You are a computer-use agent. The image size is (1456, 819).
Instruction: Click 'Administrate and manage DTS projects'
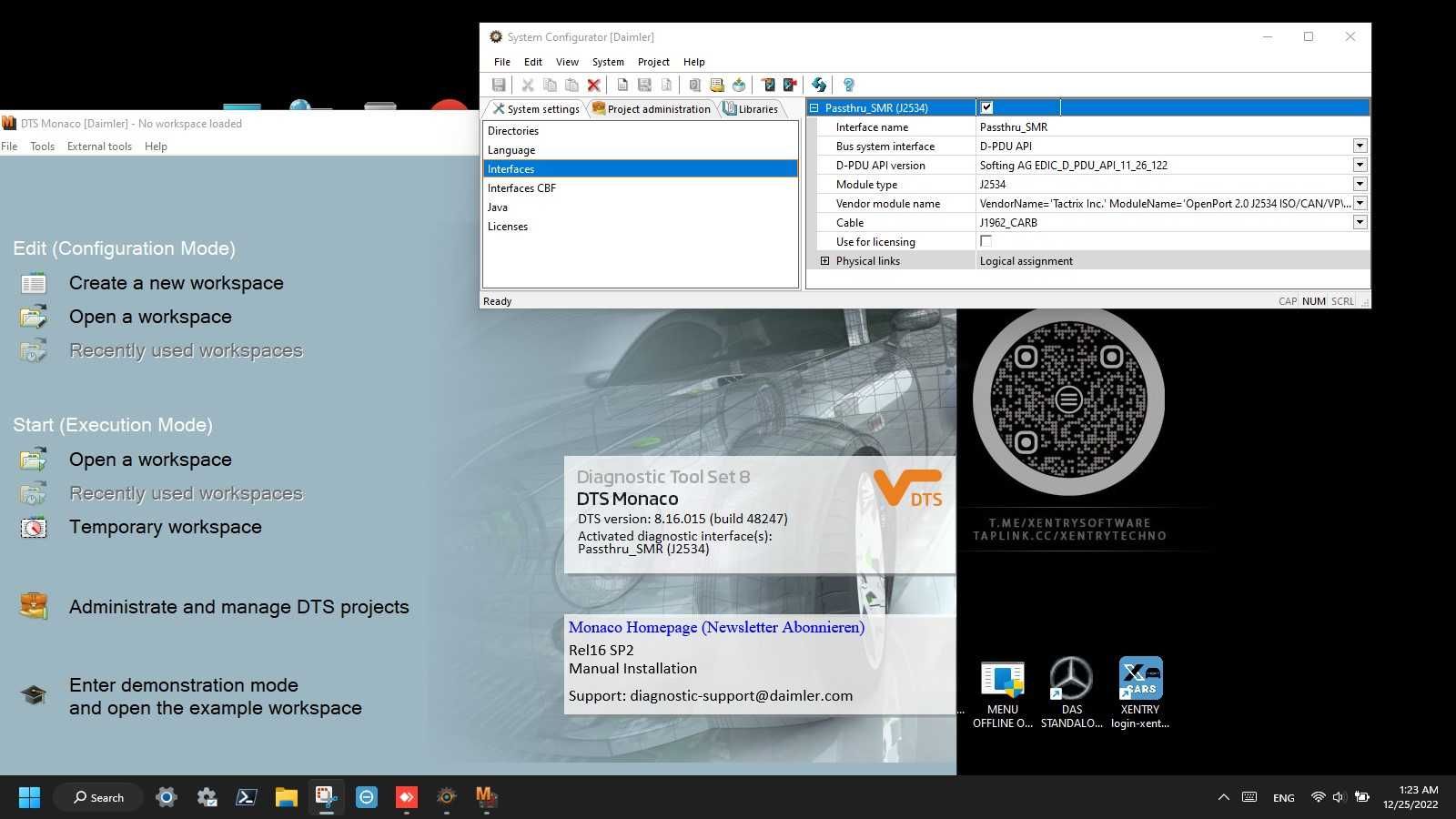[x=239, y=607]
